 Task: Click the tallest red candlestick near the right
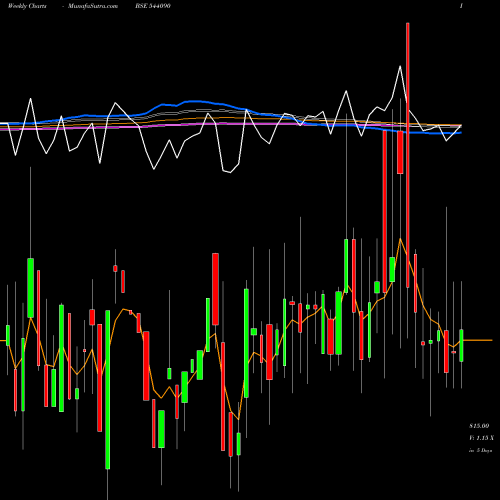(x=408, y=155)
